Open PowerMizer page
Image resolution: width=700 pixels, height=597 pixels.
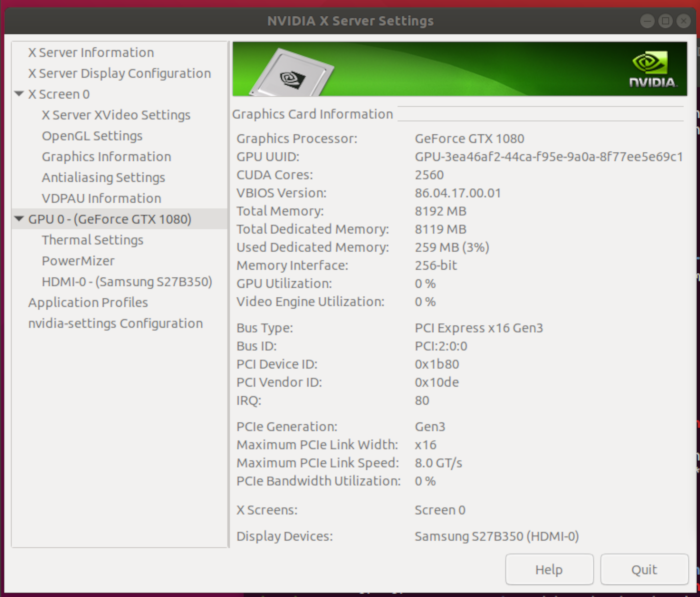(x=78, y=261)
